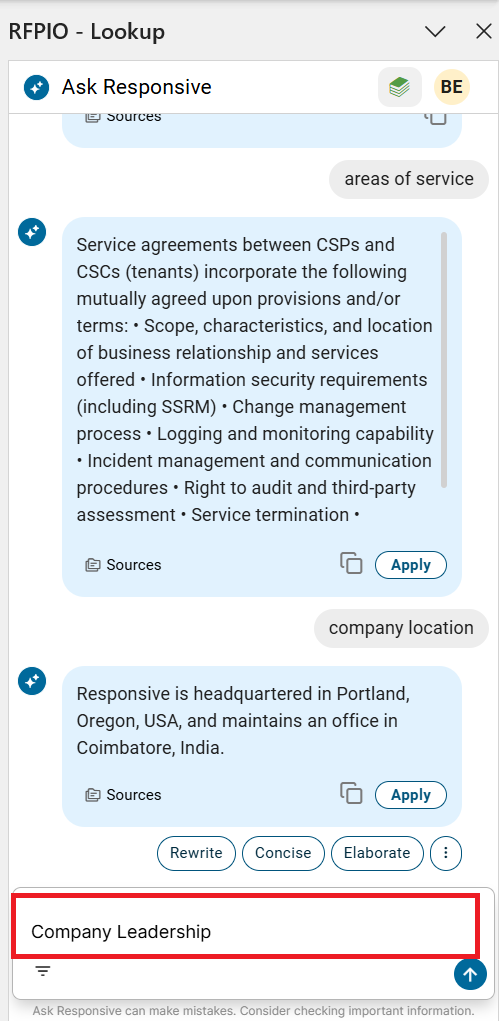Apply the company location answer
Image resolution: width=499 pixels, height=1021 pixels.
411,795
